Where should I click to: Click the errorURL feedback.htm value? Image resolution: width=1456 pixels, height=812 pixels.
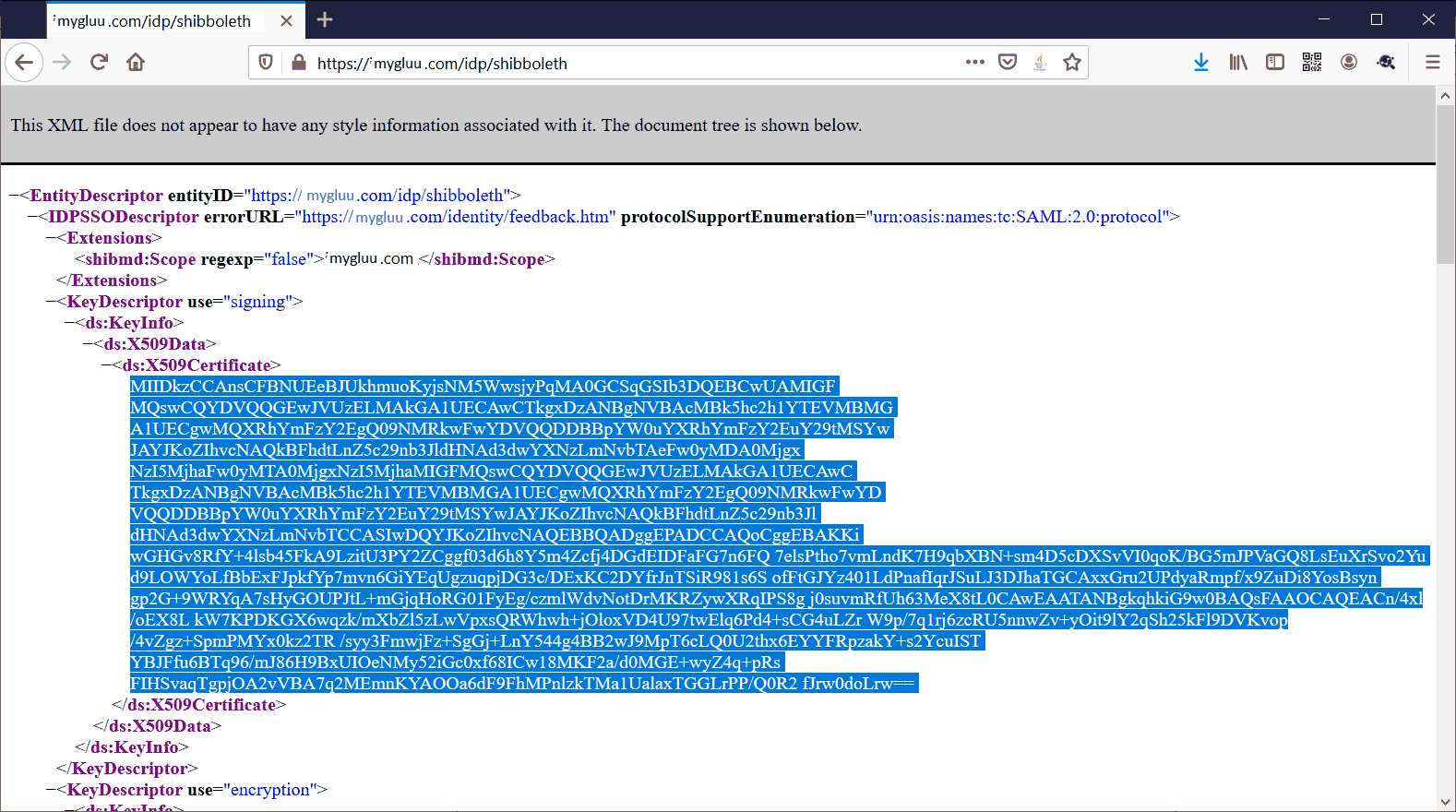click(456, 217)
